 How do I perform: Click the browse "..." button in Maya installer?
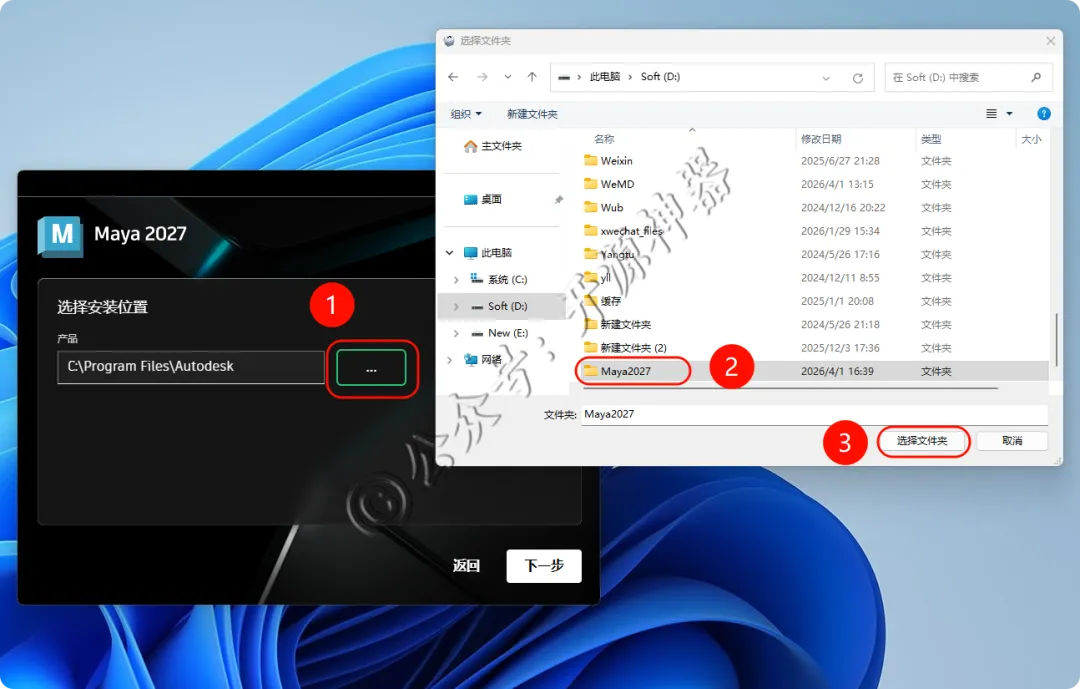pyautogui.click(x=371, y=367)
